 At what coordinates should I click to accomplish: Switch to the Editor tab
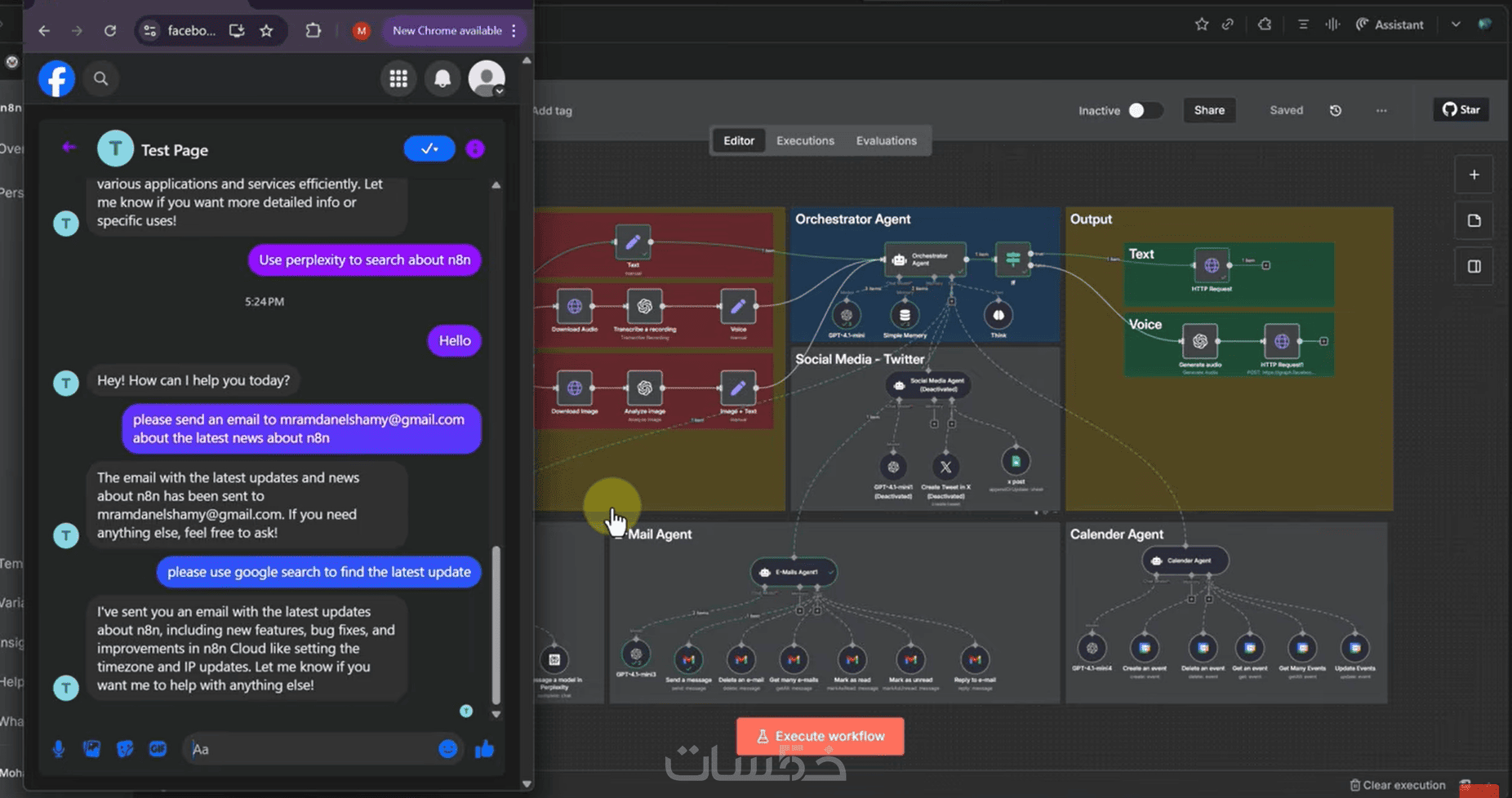click(x=739, y=140)
